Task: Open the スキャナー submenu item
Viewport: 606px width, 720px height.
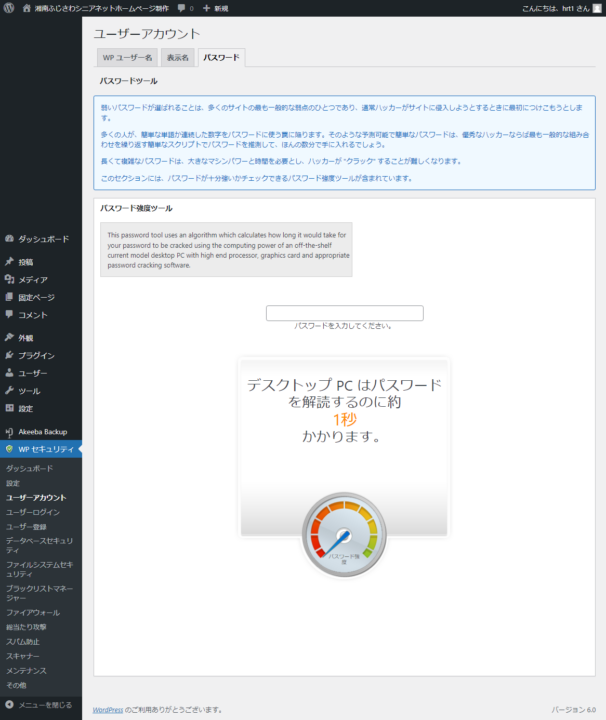Action: [x=23, y=656]
